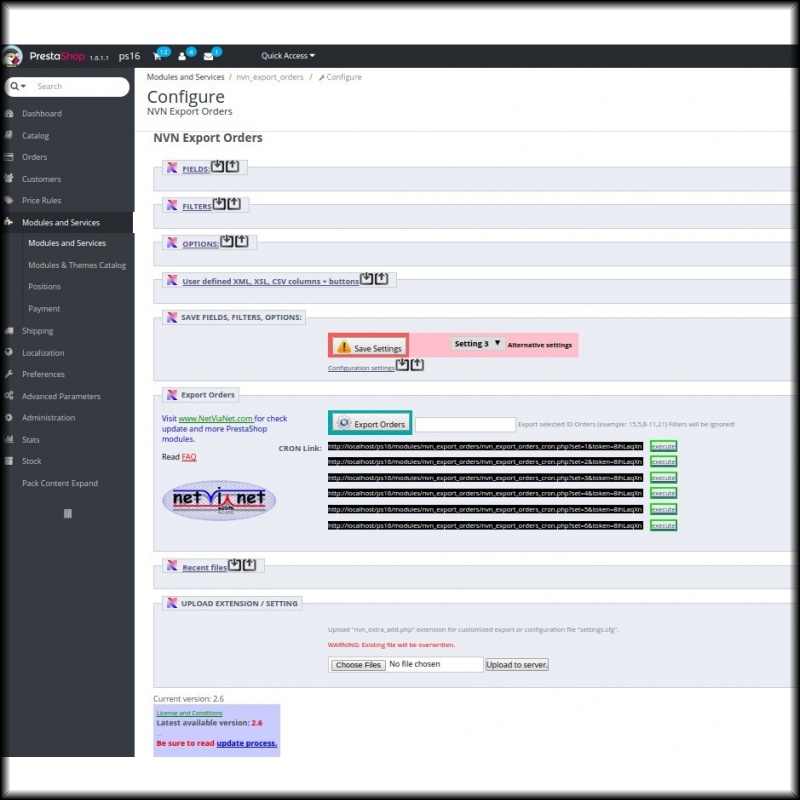Expand the FIELDS section link
The width and height of the screenshot is (800, 800).
coord(196,169)
